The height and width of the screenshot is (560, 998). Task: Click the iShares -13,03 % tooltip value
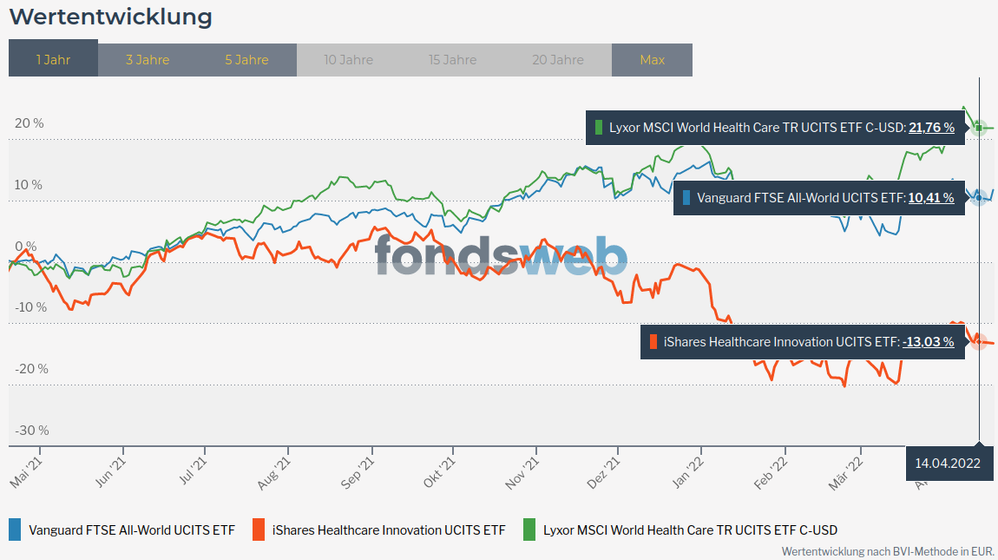928,342
